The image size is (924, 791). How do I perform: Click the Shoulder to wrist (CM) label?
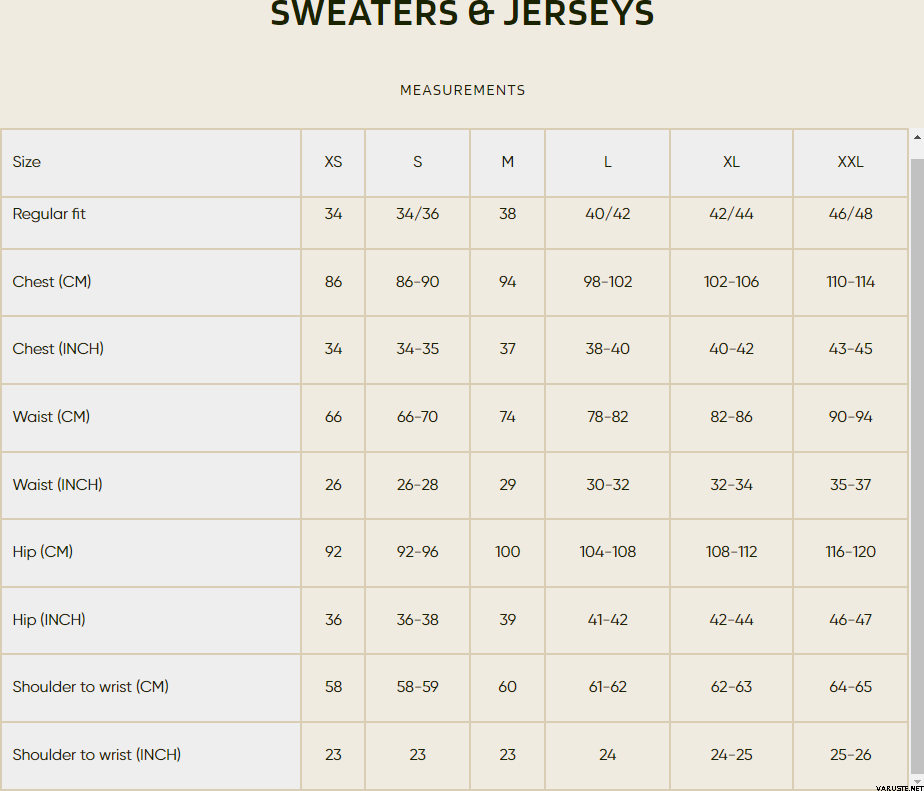click(x=91, y=687)
